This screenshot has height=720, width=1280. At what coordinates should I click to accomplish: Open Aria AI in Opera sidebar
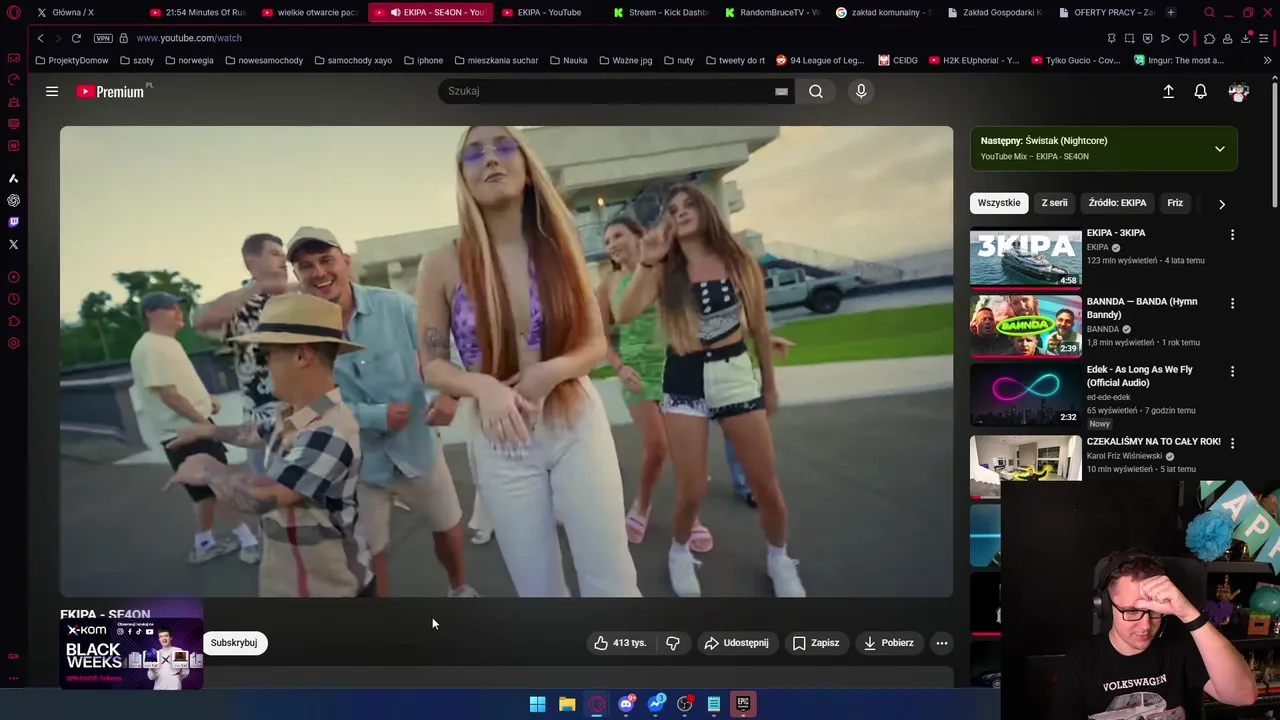[13, 178]
